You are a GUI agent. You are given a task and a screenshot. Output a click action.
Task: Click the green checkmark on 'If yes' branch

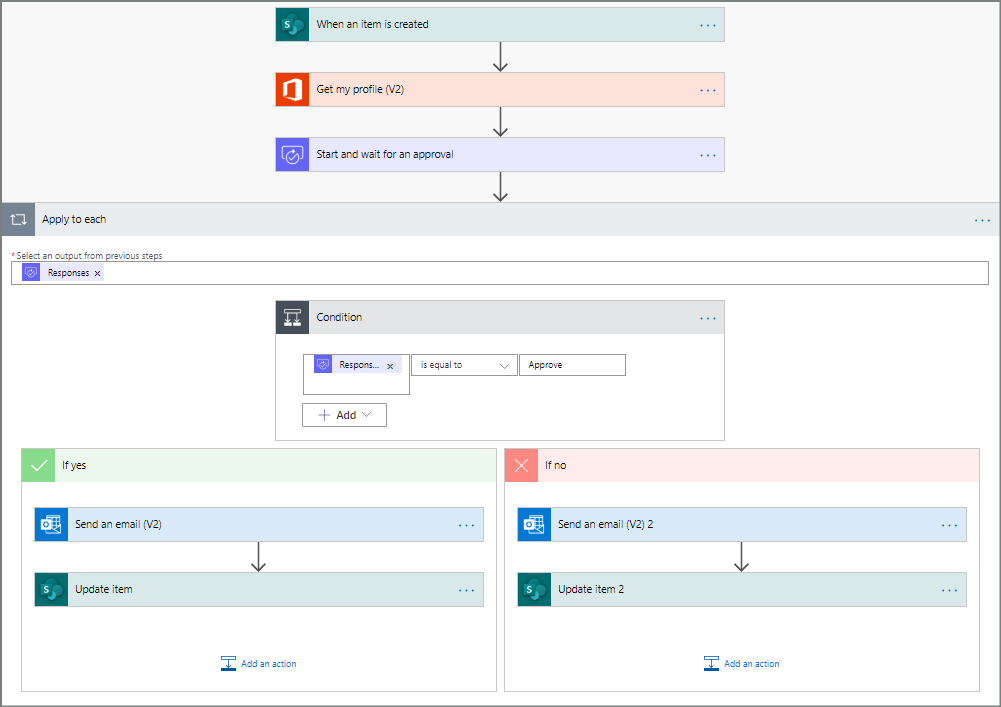(x=38, y=465)
